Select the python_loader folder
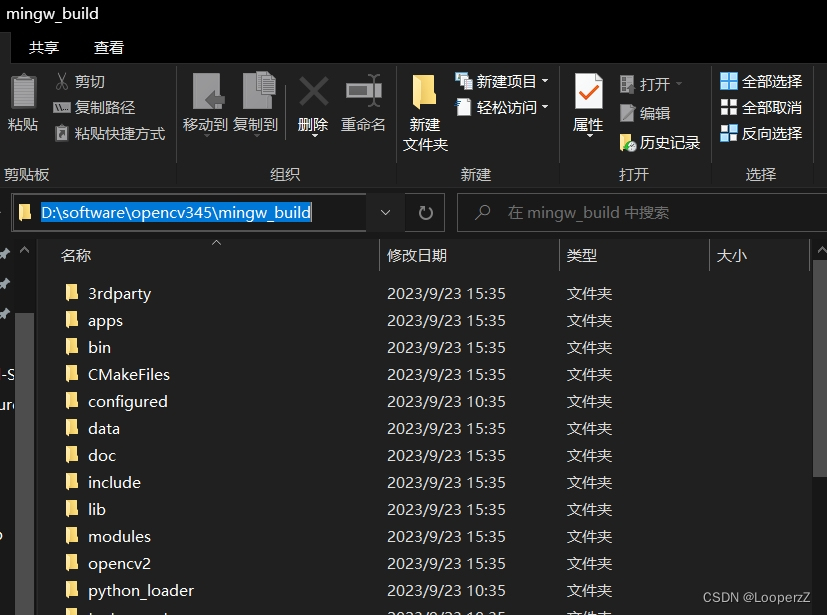 (x=141, y=591)
